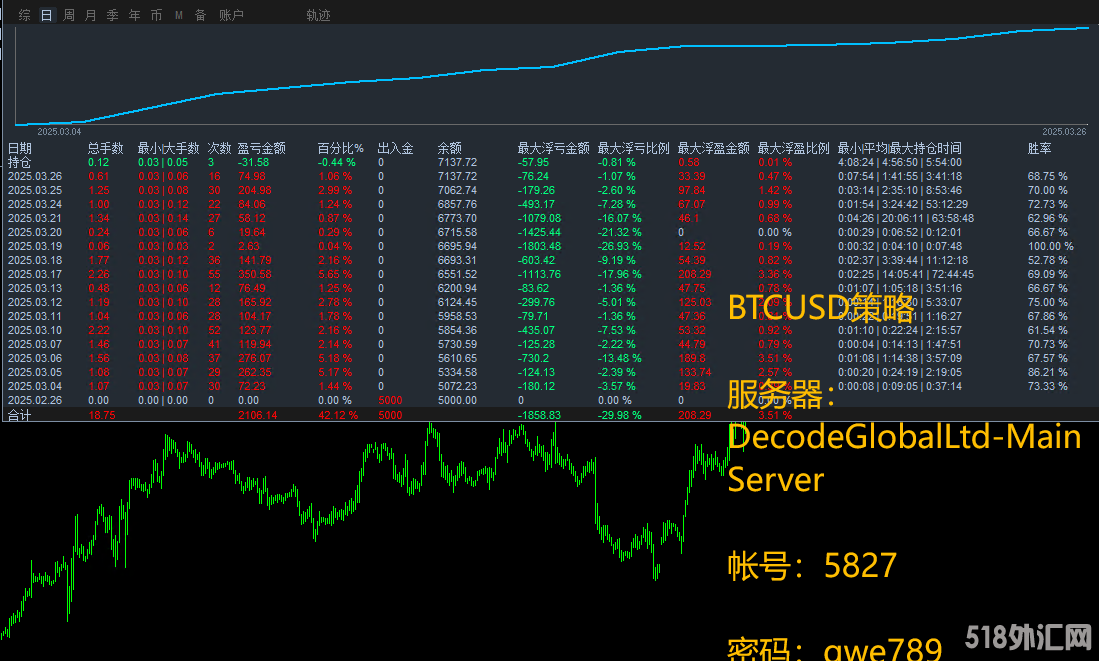Select the 2025.03.20 date row

pyautogui.click(x=35, y=232)
